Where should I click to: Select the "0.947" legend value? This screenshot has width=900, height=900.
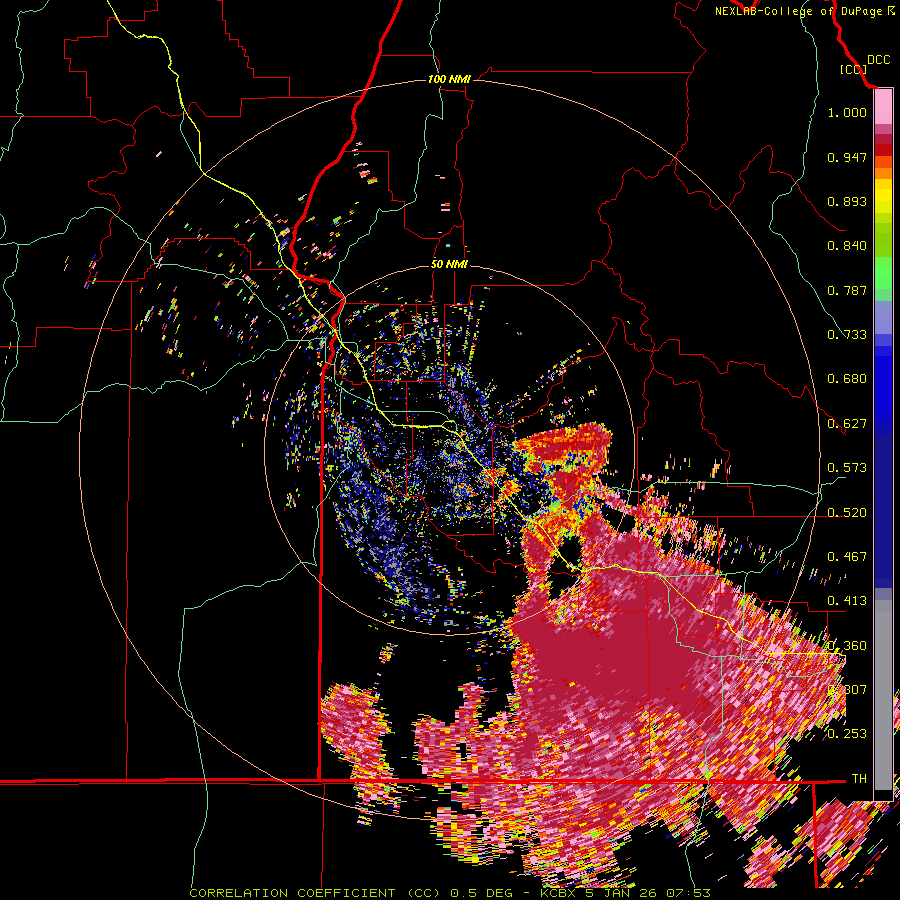coord(847,157)
